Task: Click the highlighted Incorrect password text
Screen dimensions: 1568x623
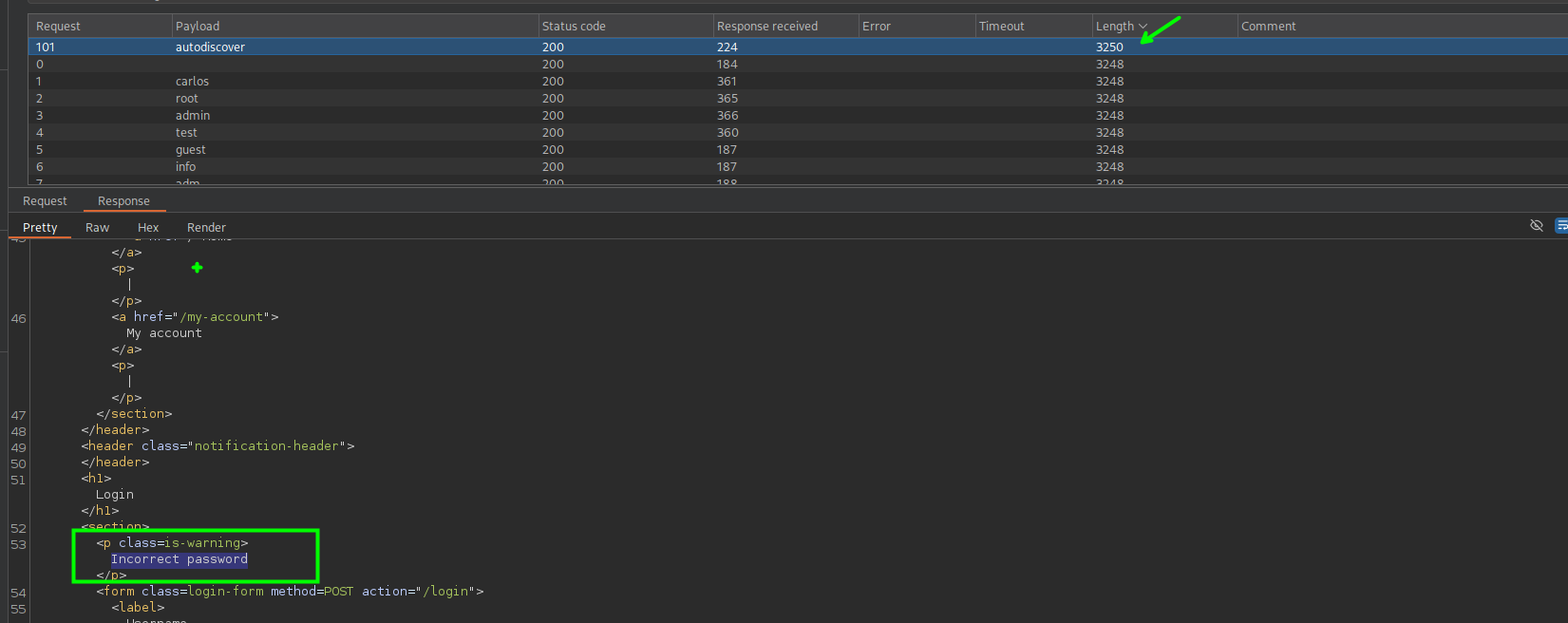Action: (179, 559)
